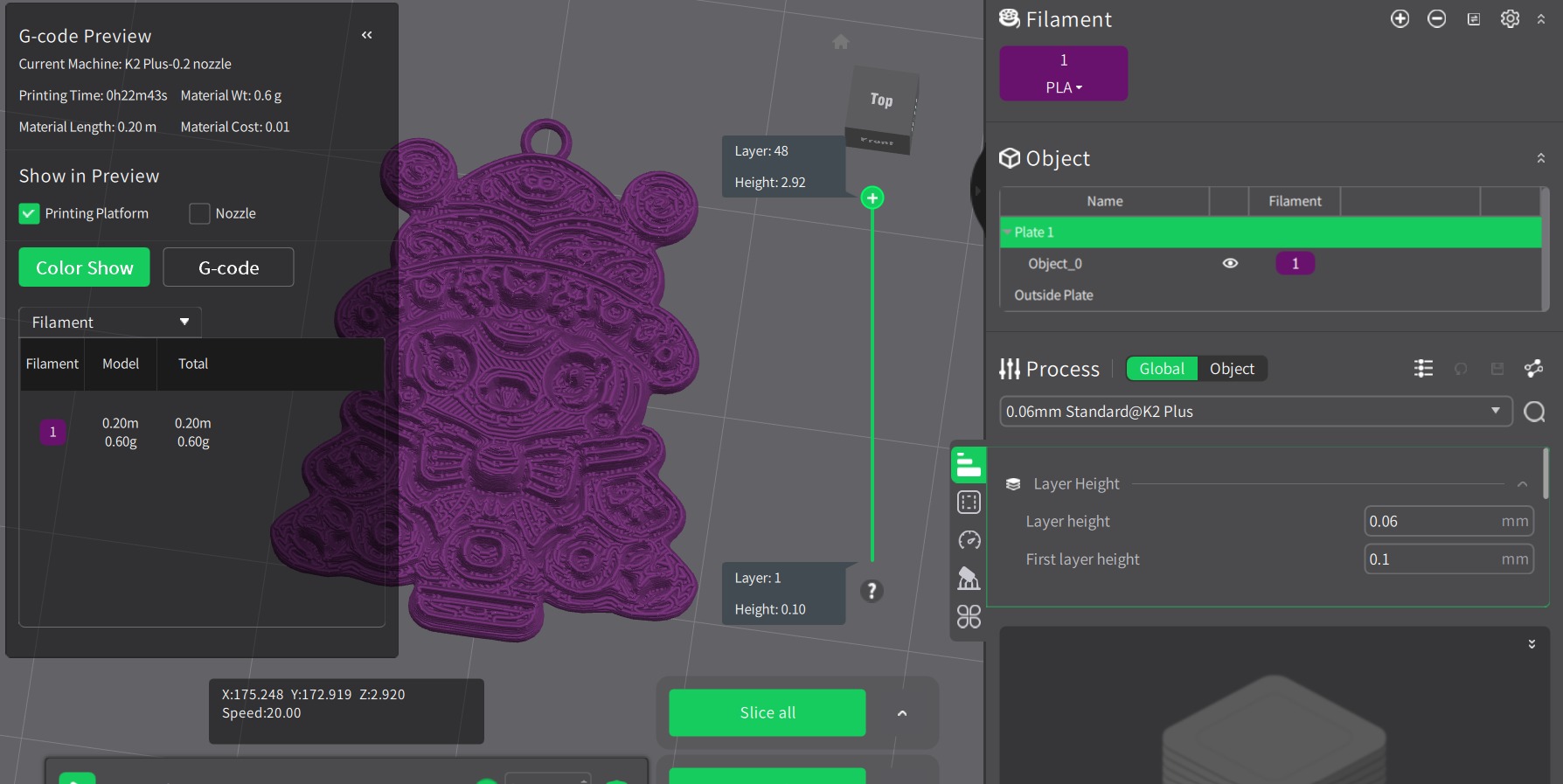Click the home view icon
Viewport: 1563px width, 784px height.
click(841, 41)
